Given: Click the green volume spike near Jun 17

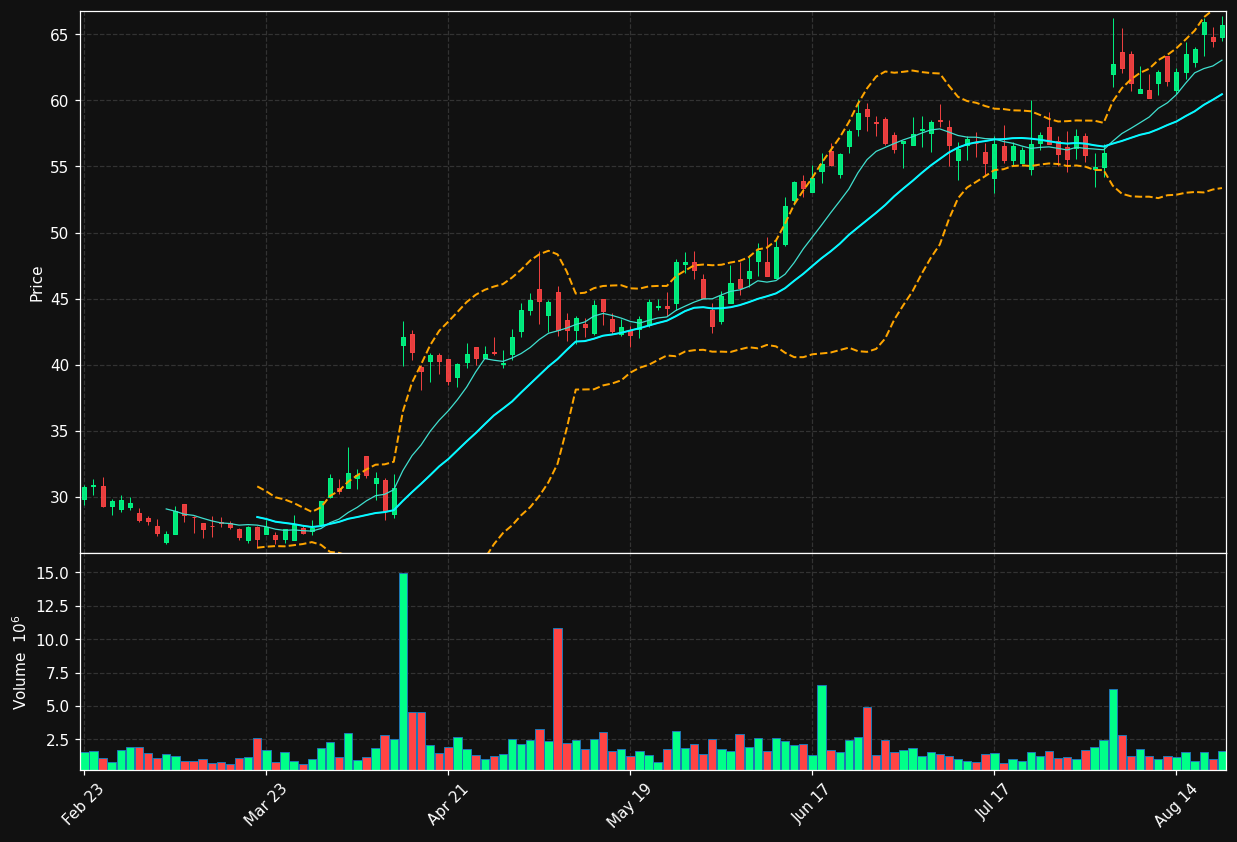Looking at the screenshot, I should click(x=822, y=727).
